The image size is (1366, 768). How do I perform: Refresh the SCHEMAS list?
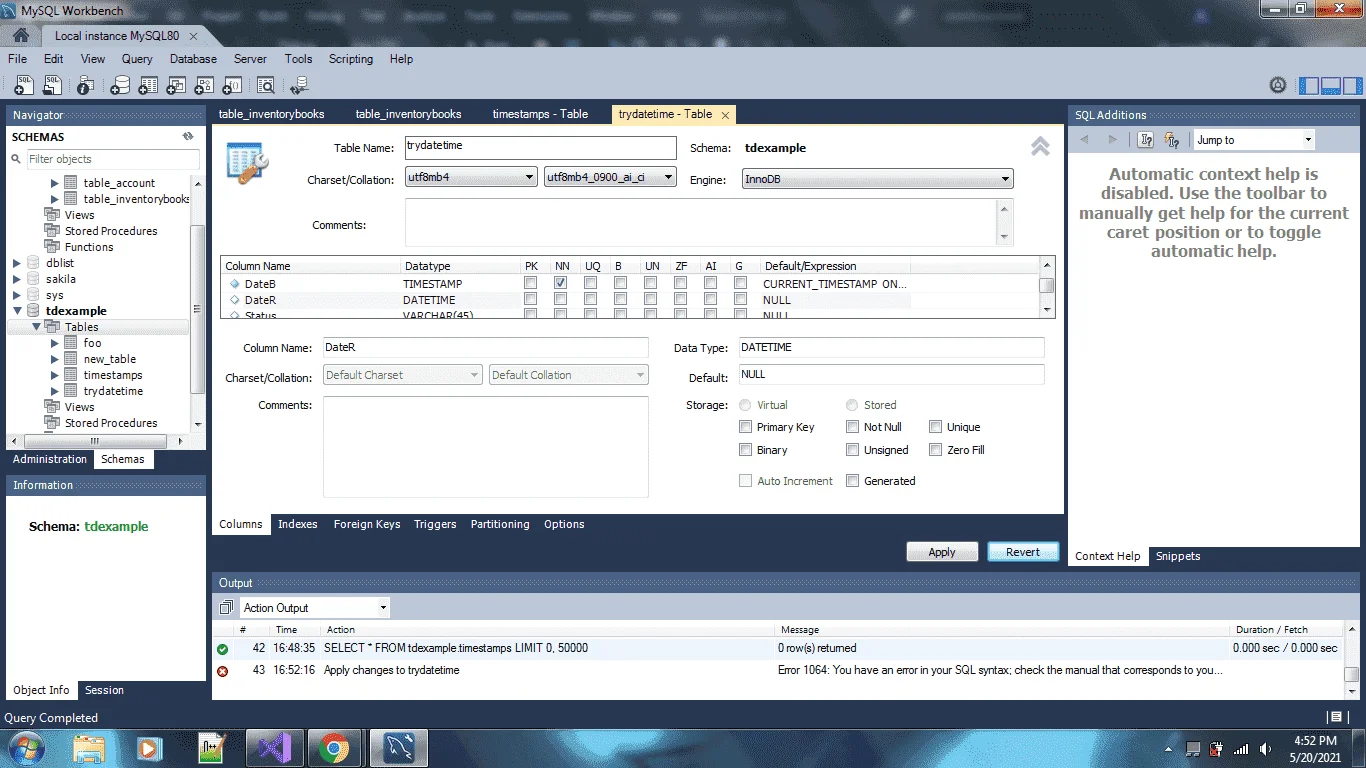coord(188,137)
